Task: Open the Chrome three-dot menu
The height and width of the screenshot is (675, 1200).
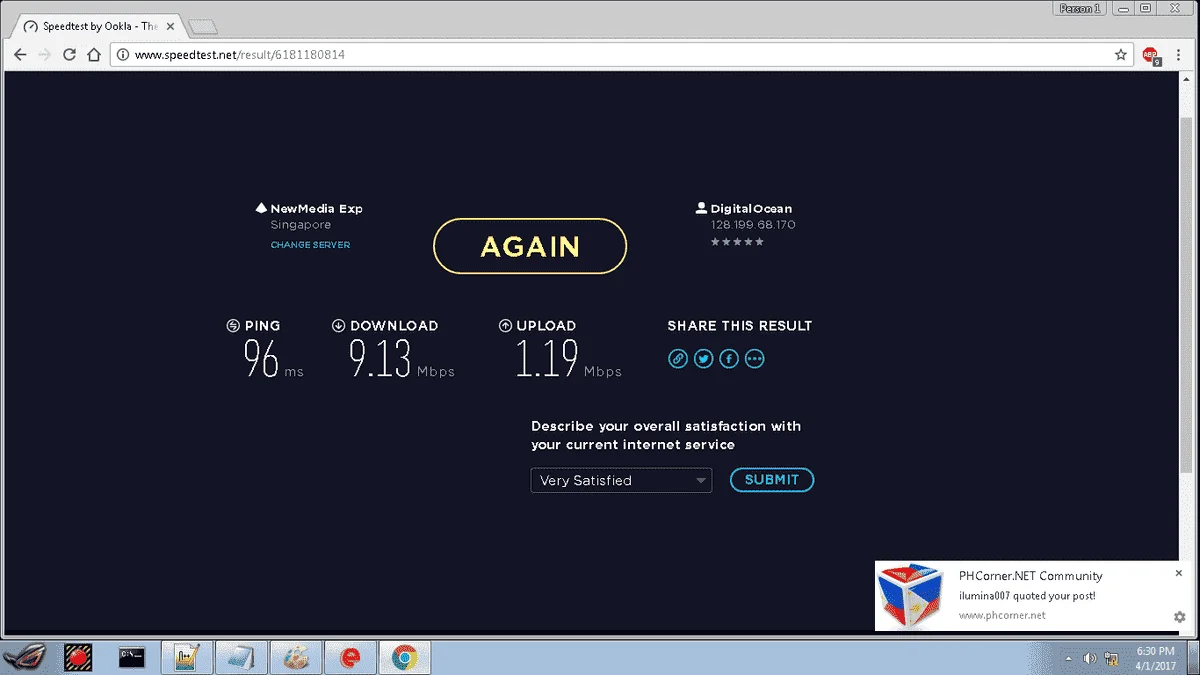Action: pos(1179,55)
